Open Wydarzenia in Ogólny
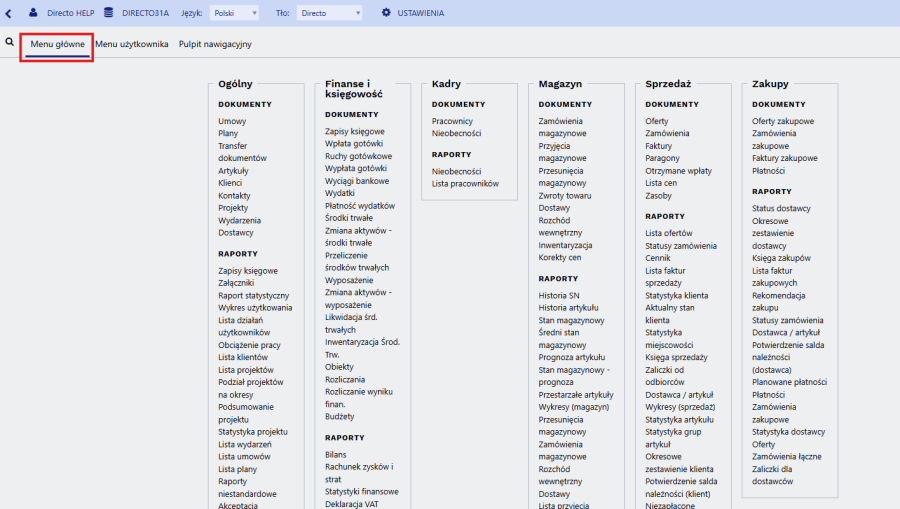The height and width of the screenshot is (509, 900). pos(239,220)
